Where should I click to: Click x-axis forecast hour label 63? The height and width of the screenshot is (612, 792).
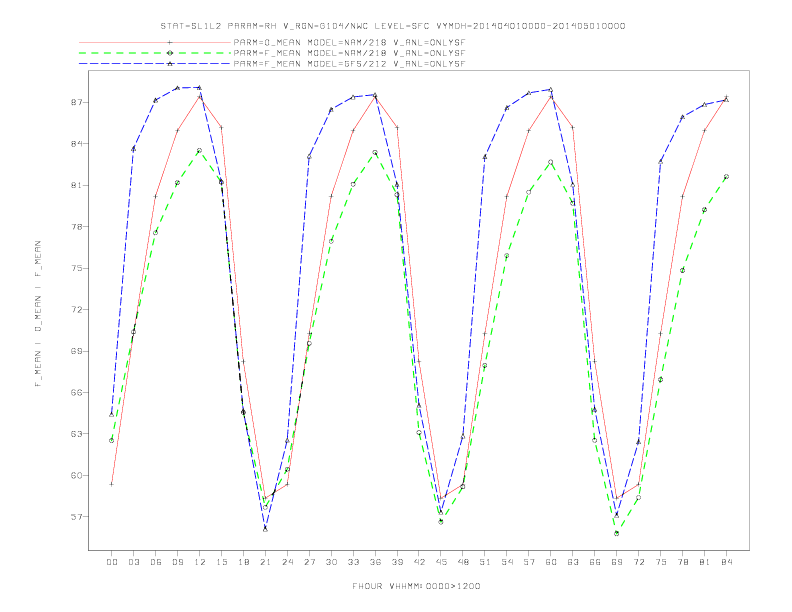click(573, 562)
